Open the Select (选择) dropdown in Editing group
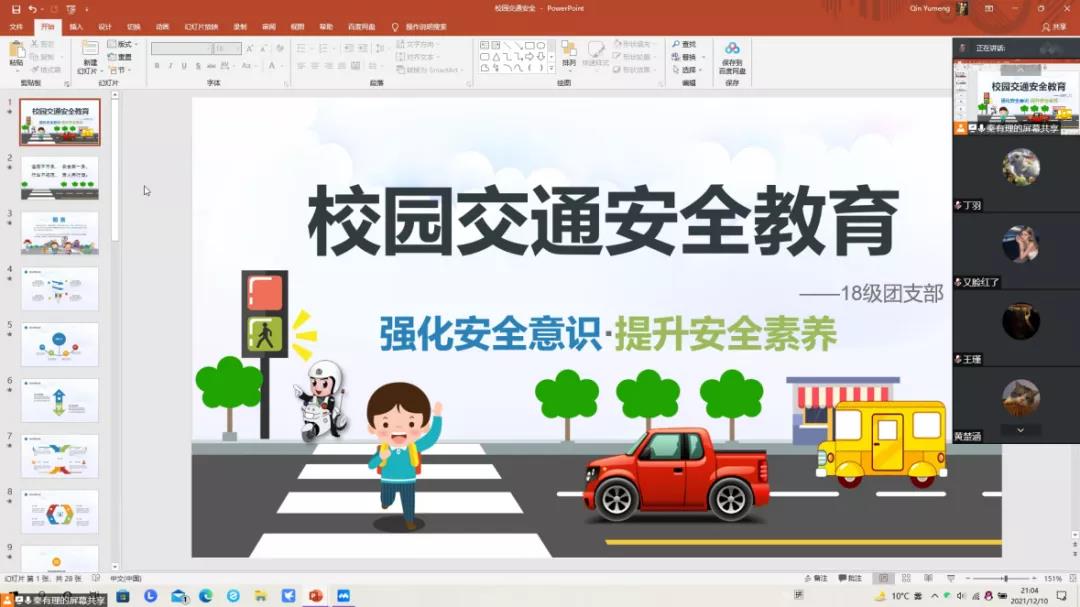Screen dimensions: 1080x607 pos(687,70)
